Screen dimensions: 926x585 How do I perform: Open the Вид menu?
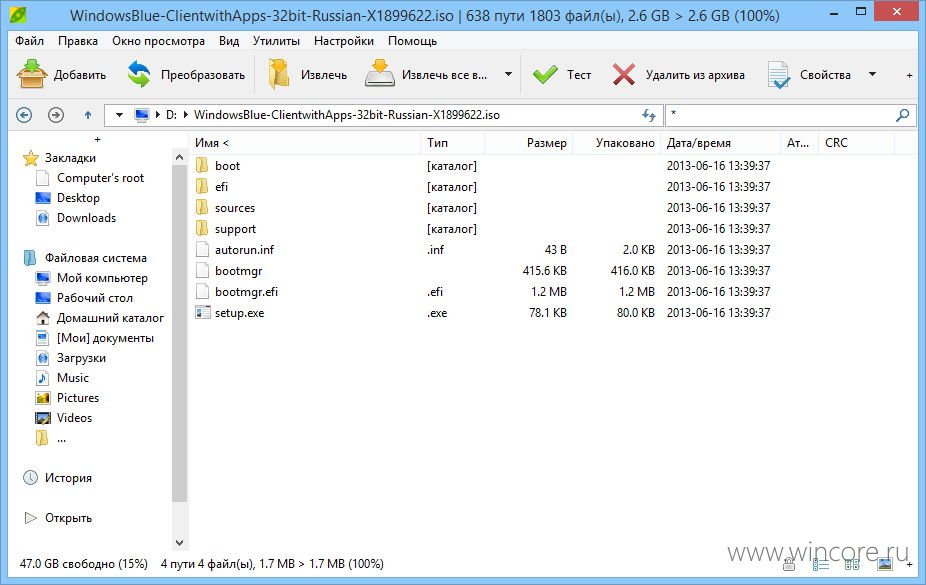pyautogui.click(x=229, y=41)
